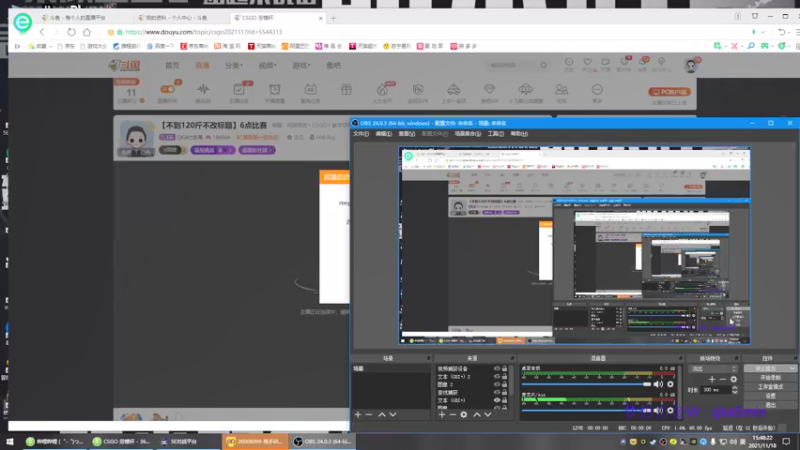Open OBS 编辑(E) menu
This screenshot has height=450, width=800.
click(x=383, y=134)
